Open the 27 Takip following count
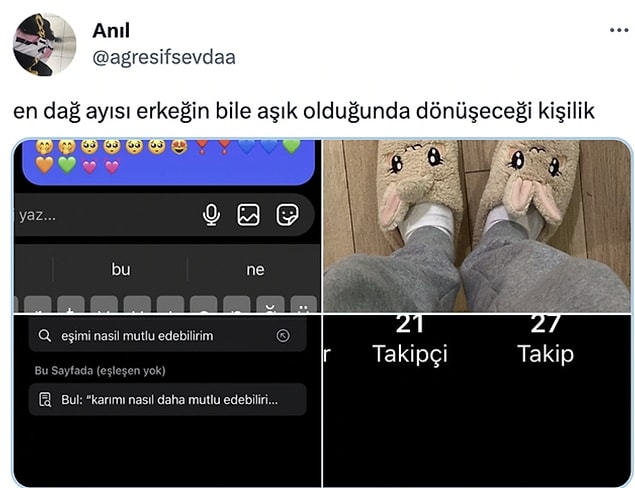Viewport: 635px width, 488px height. tap(546, 340)
